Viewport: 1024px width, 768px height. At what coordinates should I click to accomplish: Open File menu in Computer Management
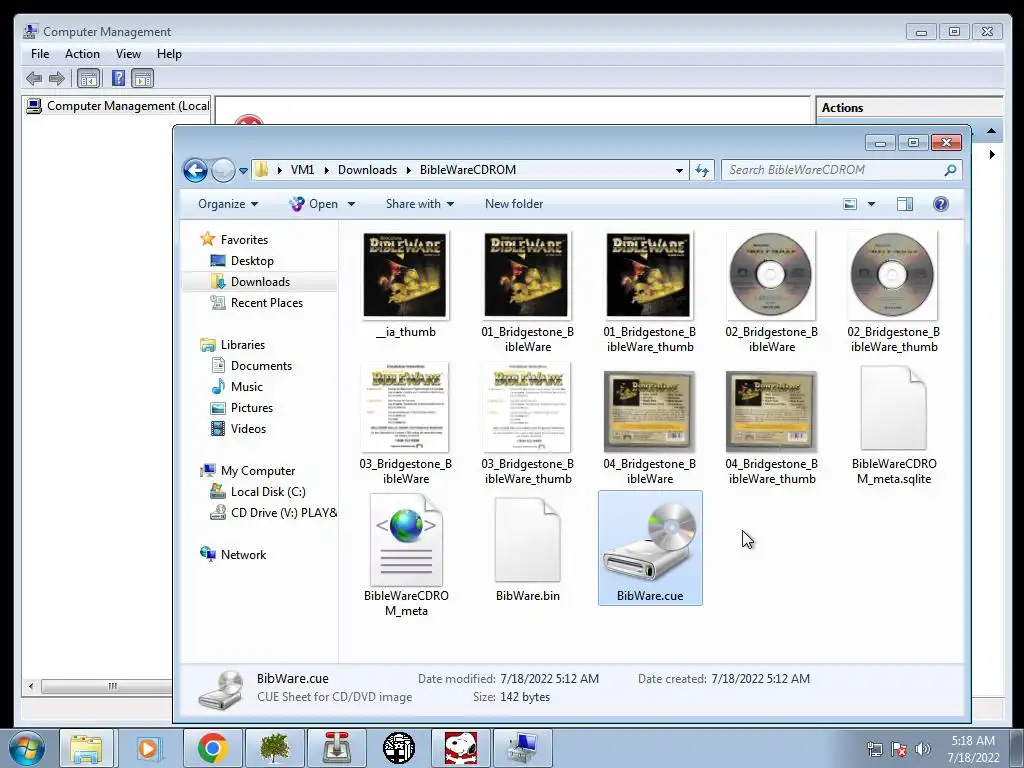pyautogui.click(x=40, y=54)
